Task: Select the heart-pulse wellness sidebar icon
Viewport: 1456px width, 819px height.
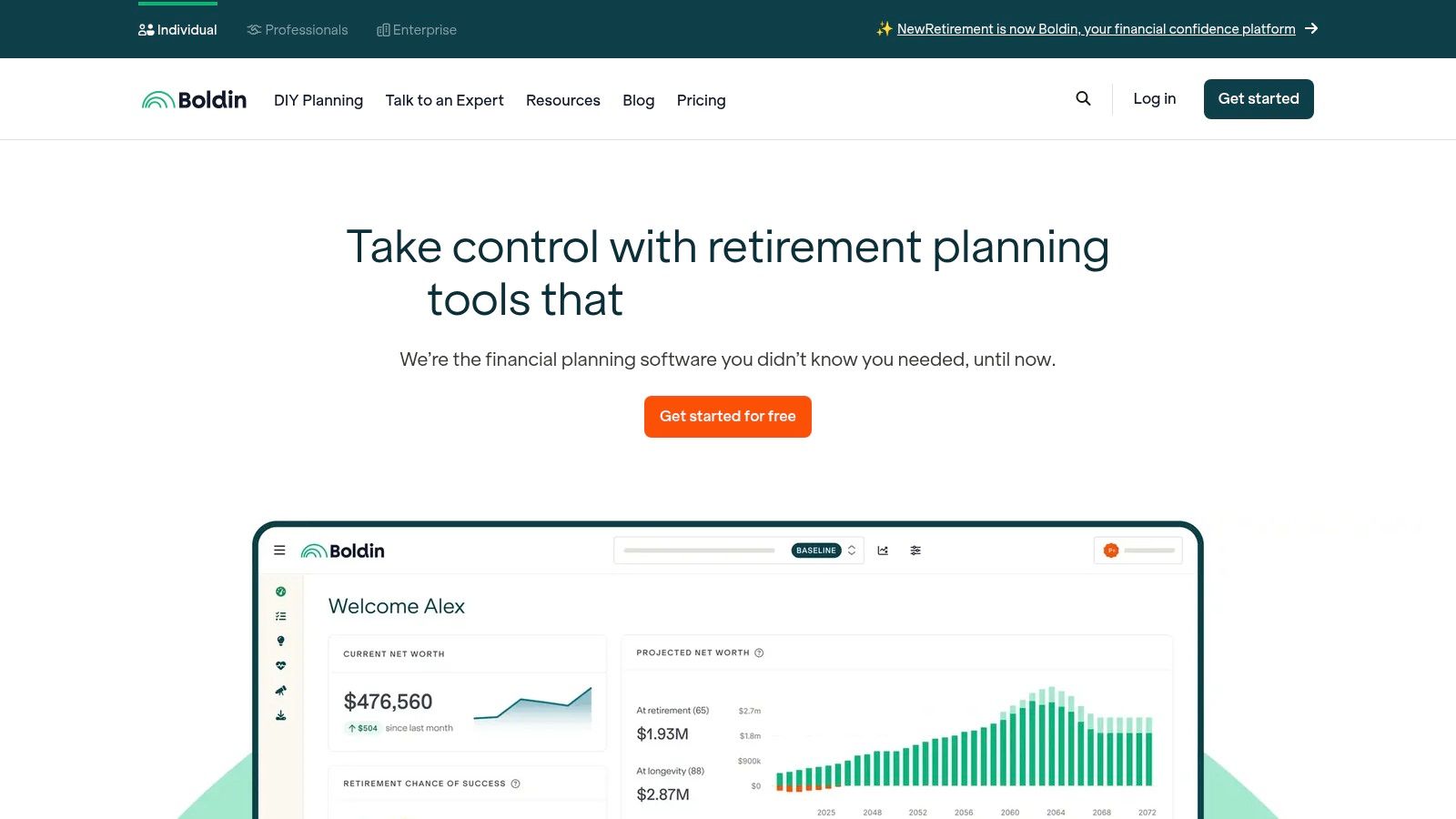Action: [x=280, y=665]
